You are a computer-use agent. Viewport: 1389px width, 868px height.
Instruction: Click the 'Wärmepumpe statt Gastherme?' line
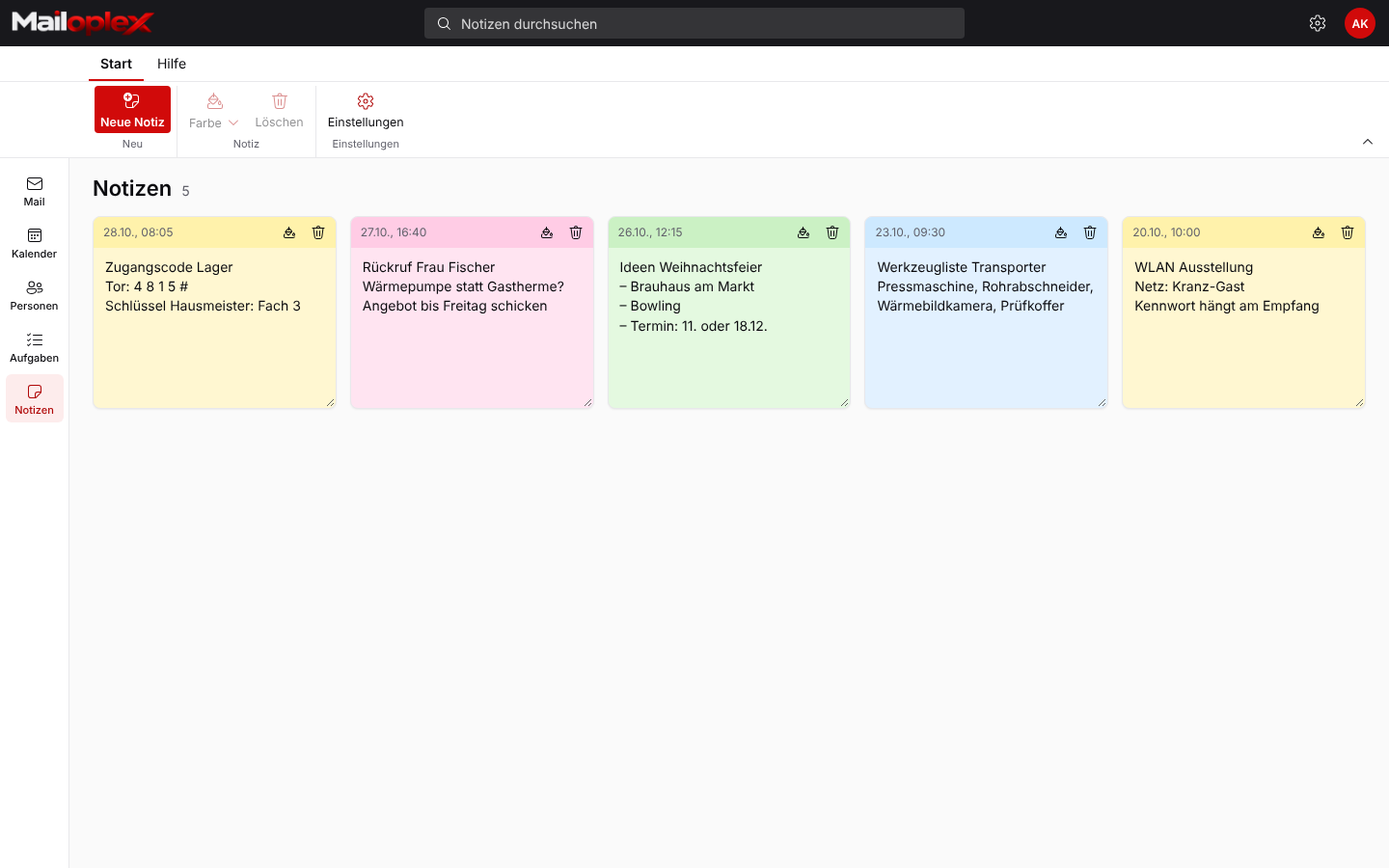click(x=463, y=286)
